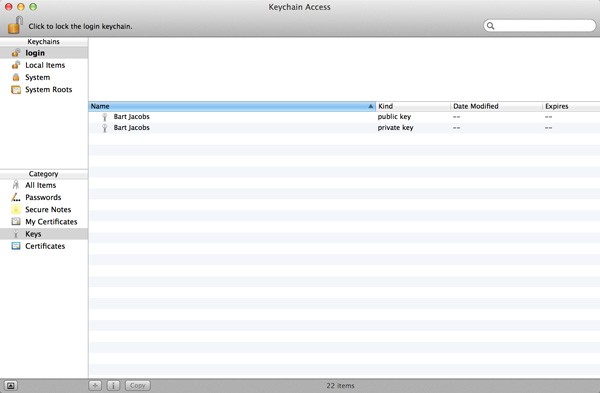
Task: Select the Local Items keychain
Action: point(44,65)
